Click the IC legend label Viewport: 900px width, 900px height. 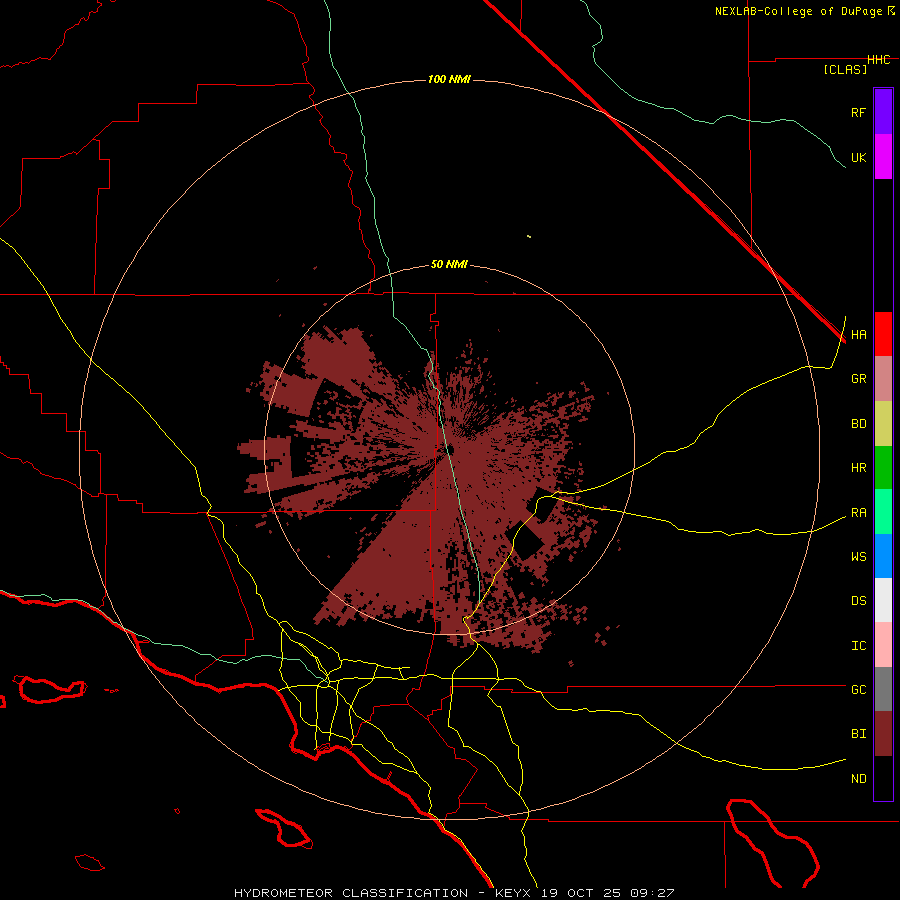858,646
